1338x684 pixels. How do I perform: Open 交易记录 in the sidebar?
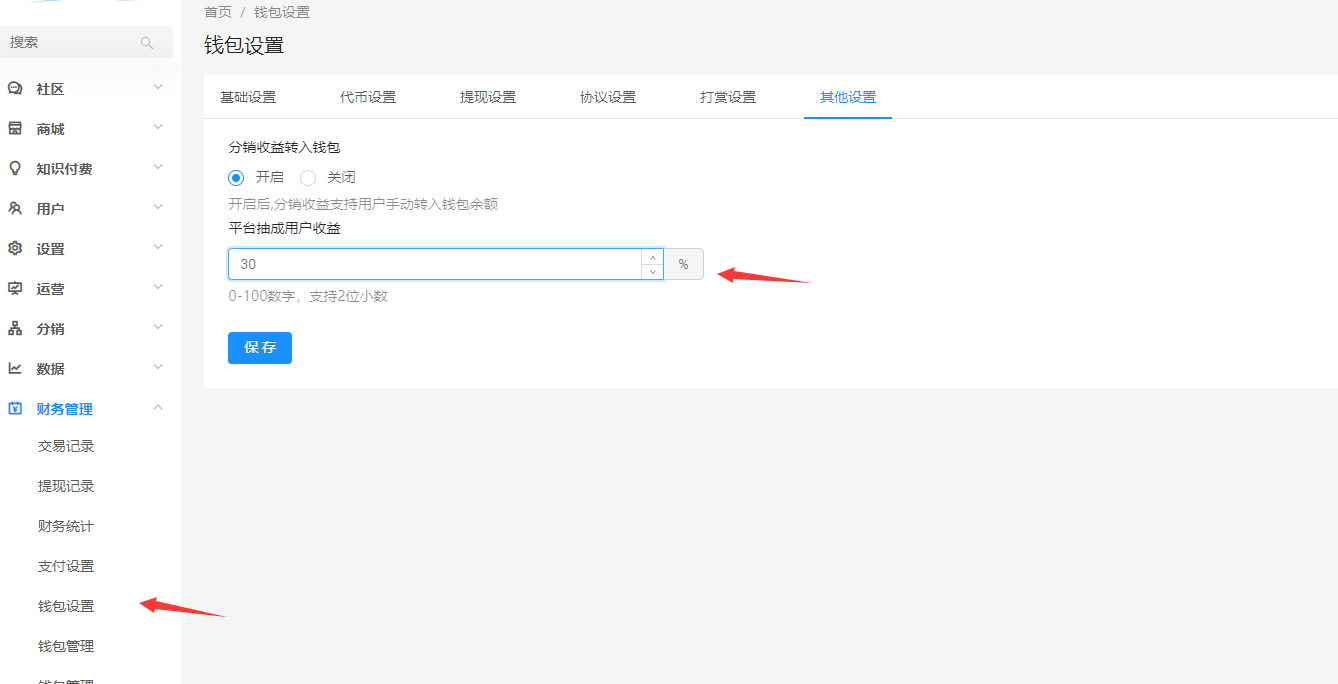coord(66,446)
